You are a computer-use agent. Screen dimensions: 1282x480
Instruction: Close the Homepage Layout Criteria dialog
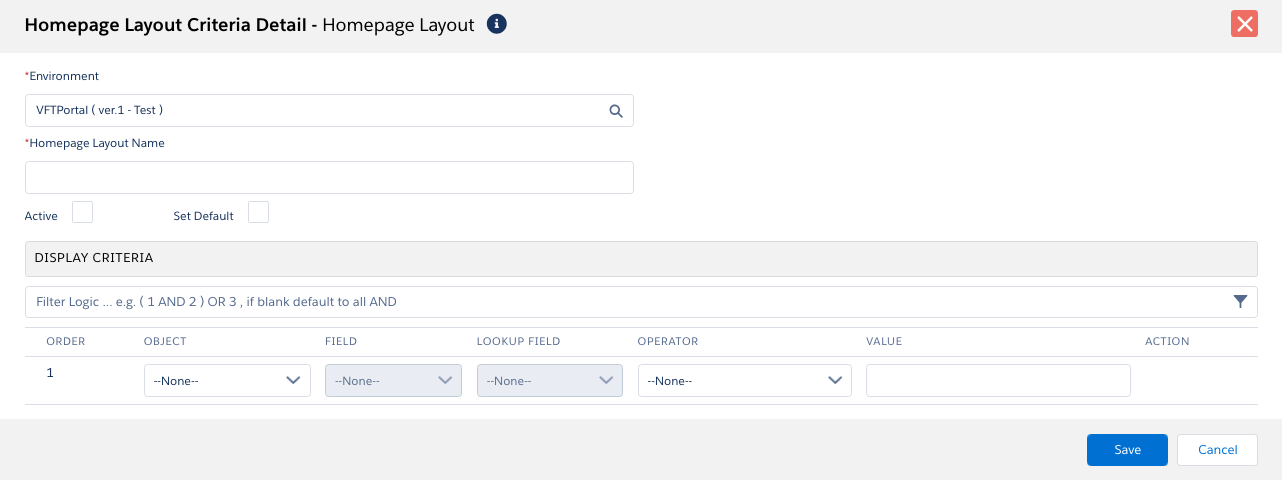click(1244, 24)
